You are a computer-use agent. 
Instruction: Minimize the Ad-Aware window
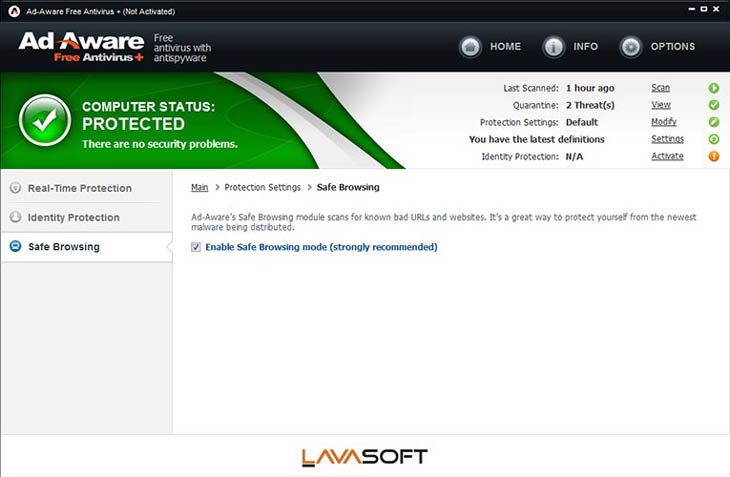[x=692, y=9]
